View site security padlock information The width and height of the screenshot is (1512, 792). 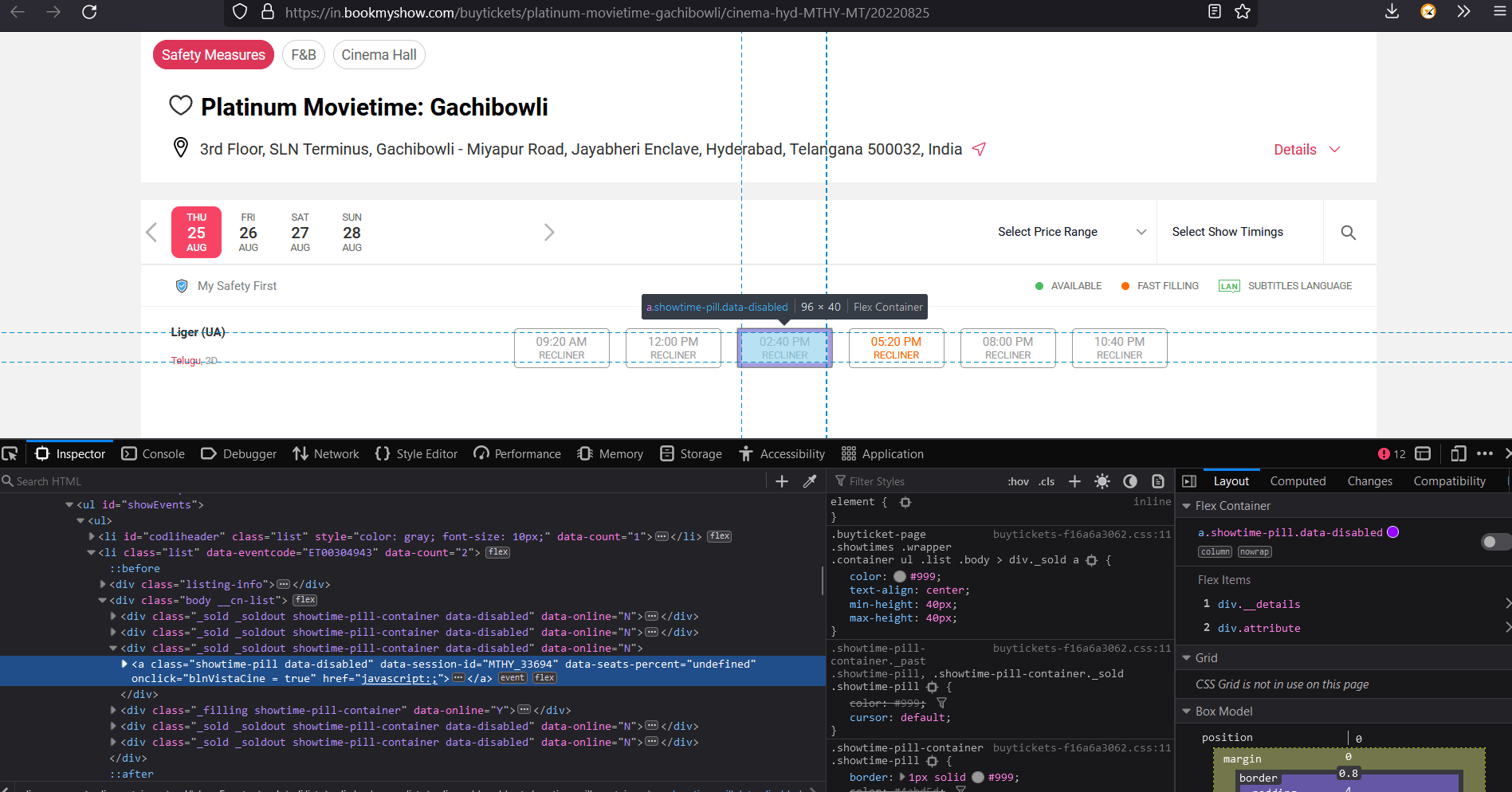click(268, 12)
